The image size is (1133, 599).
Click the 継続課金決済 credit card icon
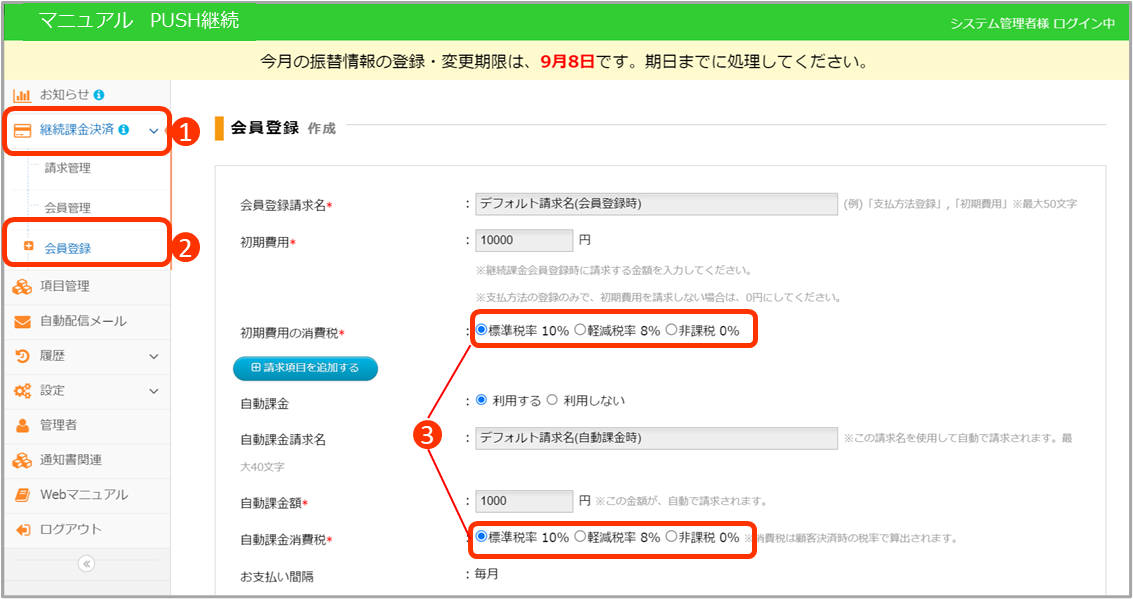pyautogui.click(x=22, y=130)
